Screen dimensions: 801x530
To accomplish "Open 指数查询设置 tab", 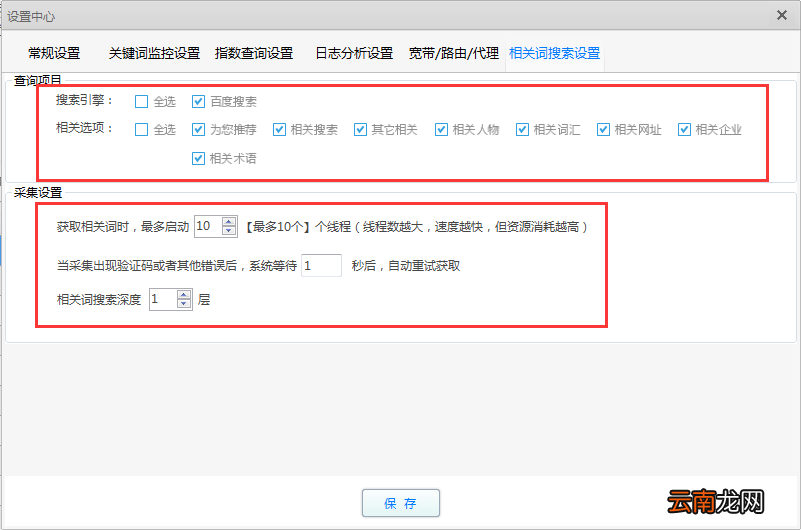I will click(254, 53).
